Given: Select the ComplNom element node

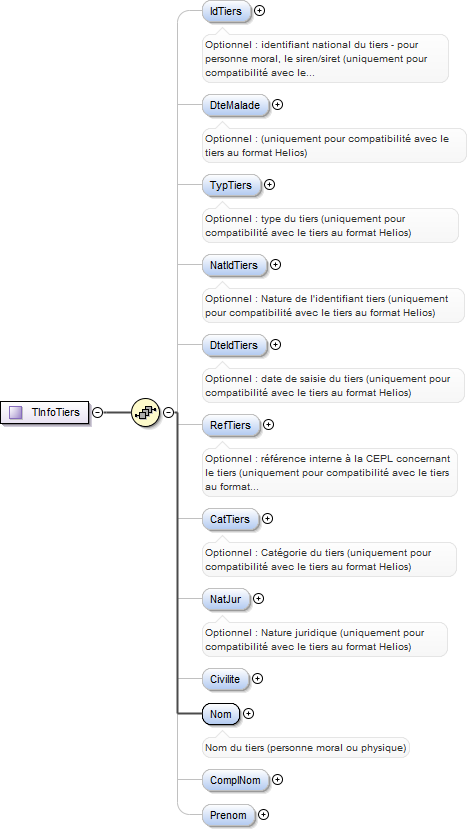Looking at the screenshot, I should coord(235,780).
